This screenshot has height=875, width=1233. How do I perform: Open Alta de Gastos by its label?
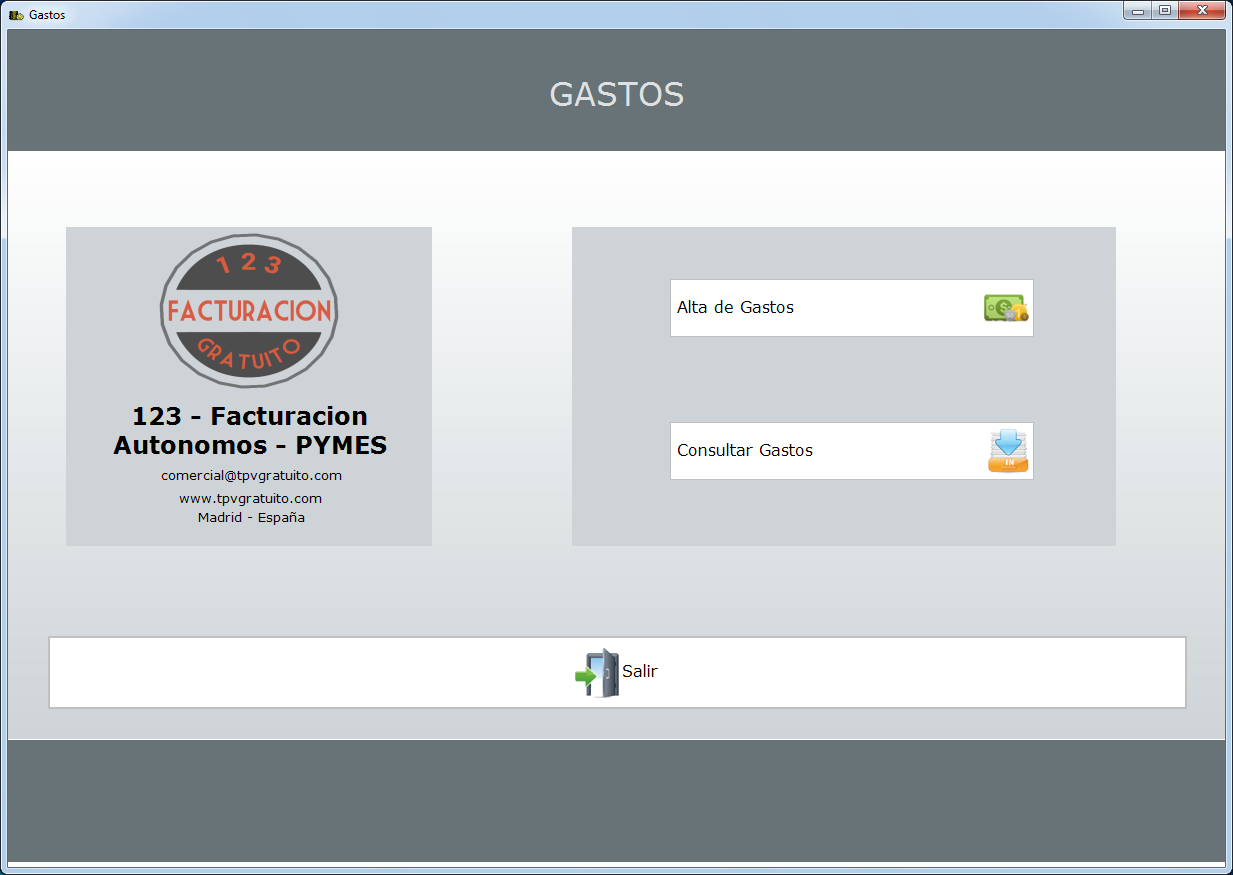pos(735,308)
